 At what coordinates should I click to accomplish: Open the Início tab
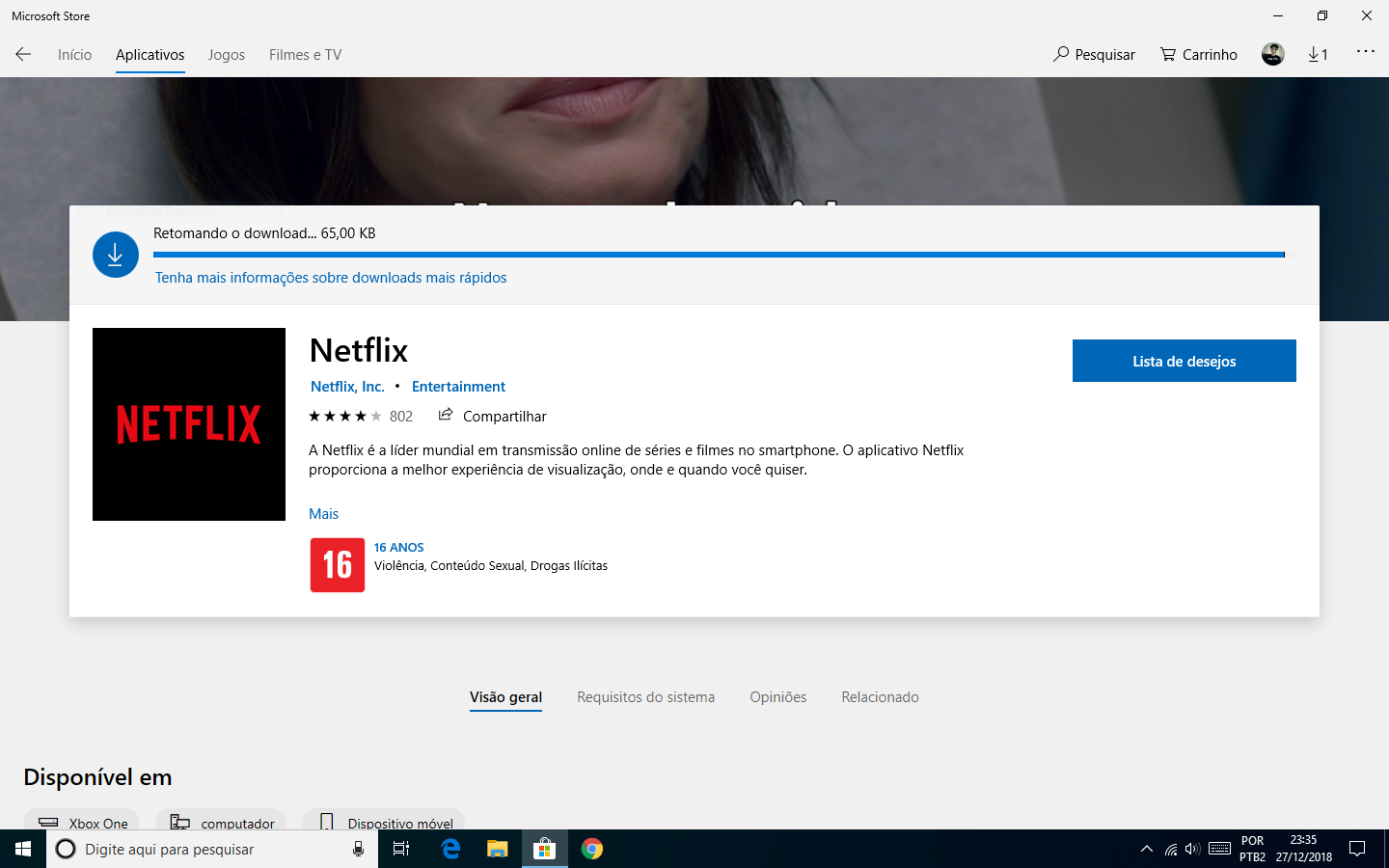tap(74, 55)
